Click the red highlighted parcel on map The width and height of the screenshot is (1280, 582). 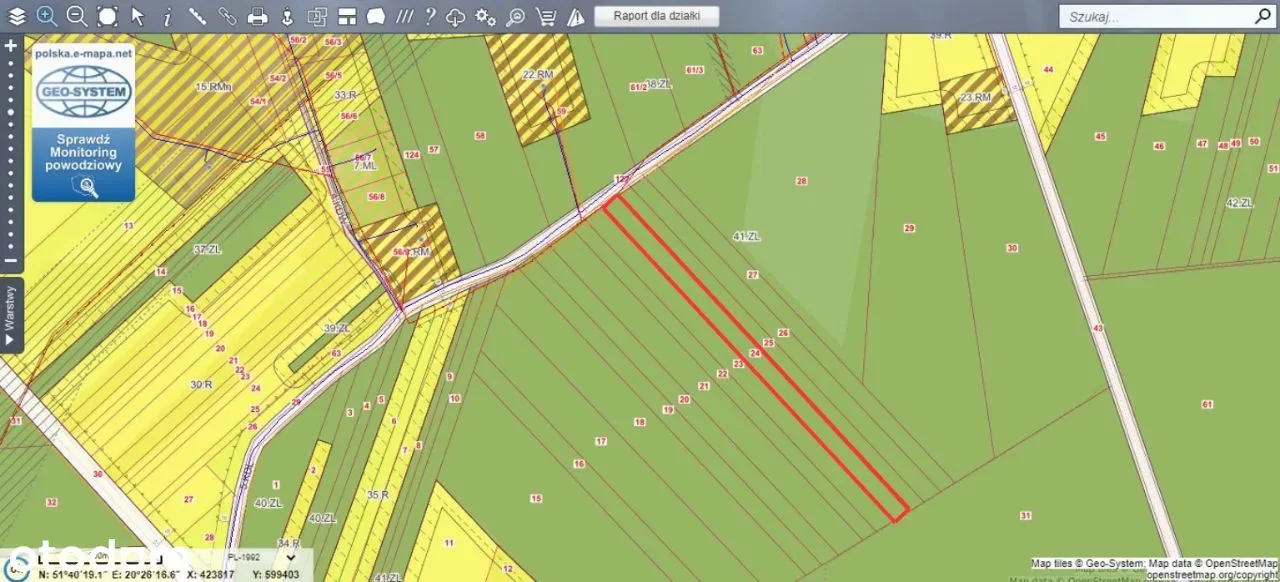click(756, 356)
